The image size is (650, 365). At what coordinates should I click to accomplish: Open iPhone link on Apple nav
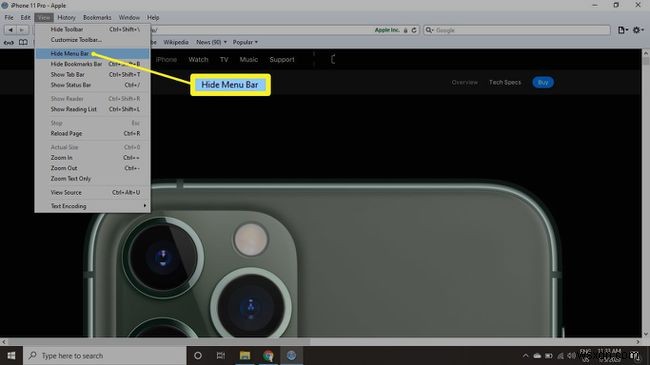pos(166,59)
